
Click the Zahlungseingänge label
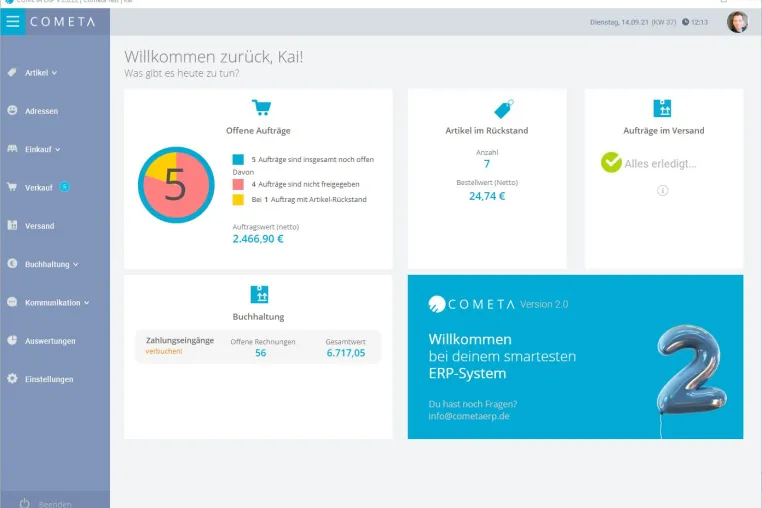[180, 340]
